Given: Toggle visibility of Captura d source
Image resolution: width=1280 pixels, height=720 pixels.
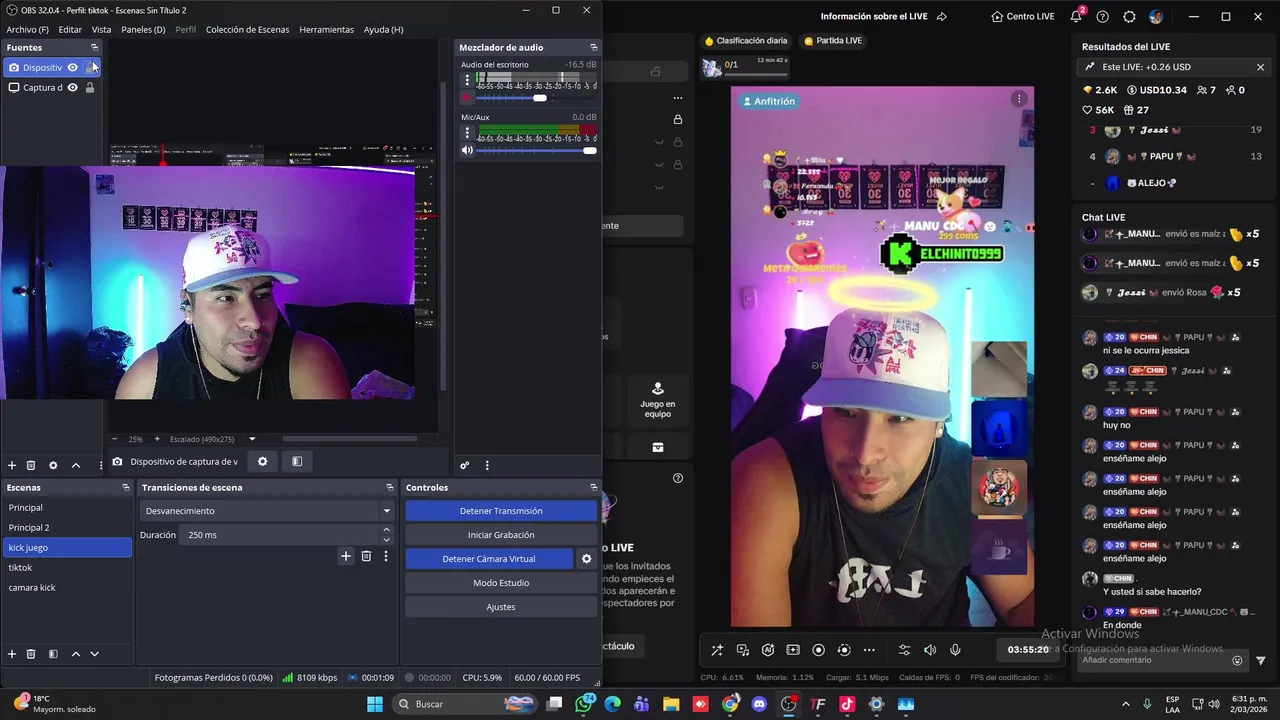Looking at the screenshot, I should pyautogui.click(x=72, y=87).
